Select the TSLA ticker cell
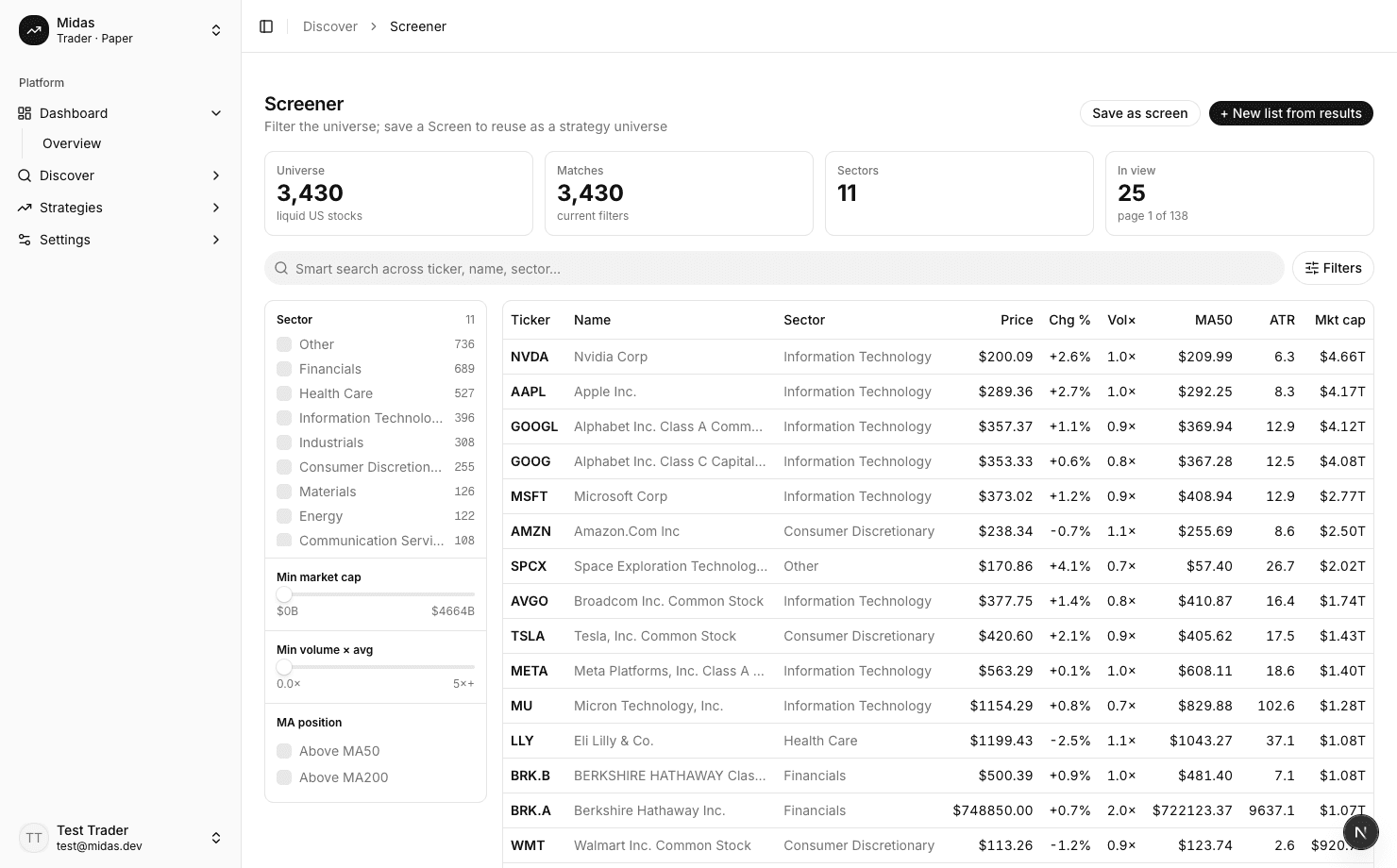Viewport: 1397px width, 868px height. click(x=528, y=636)
